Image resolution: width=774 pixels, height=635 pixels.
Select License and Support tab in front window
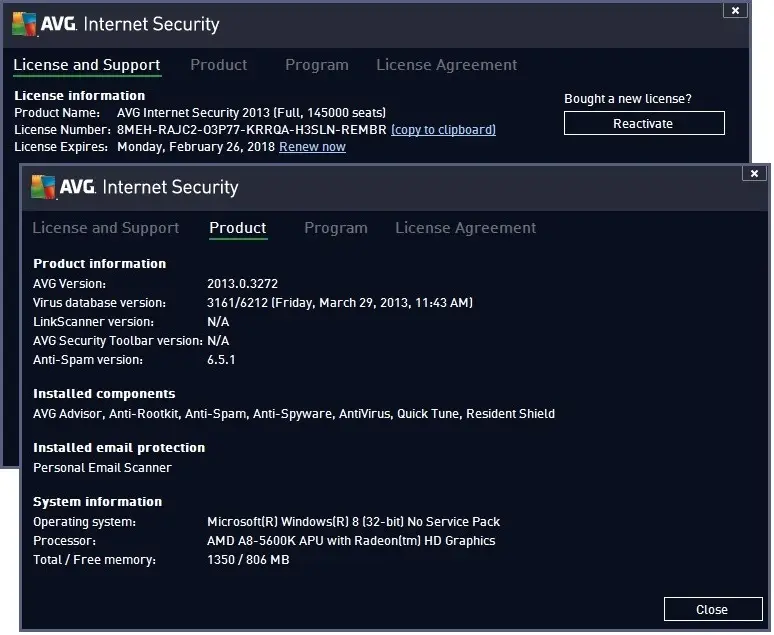pyautogui.click(x=106, y=228)
